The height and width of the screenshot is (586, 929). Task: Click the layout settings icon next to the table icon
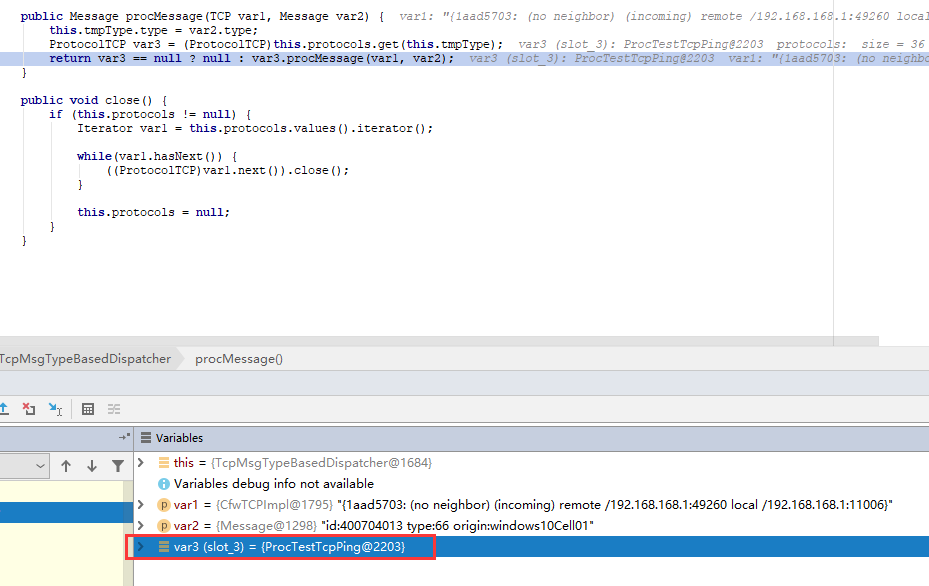[114, 409]
